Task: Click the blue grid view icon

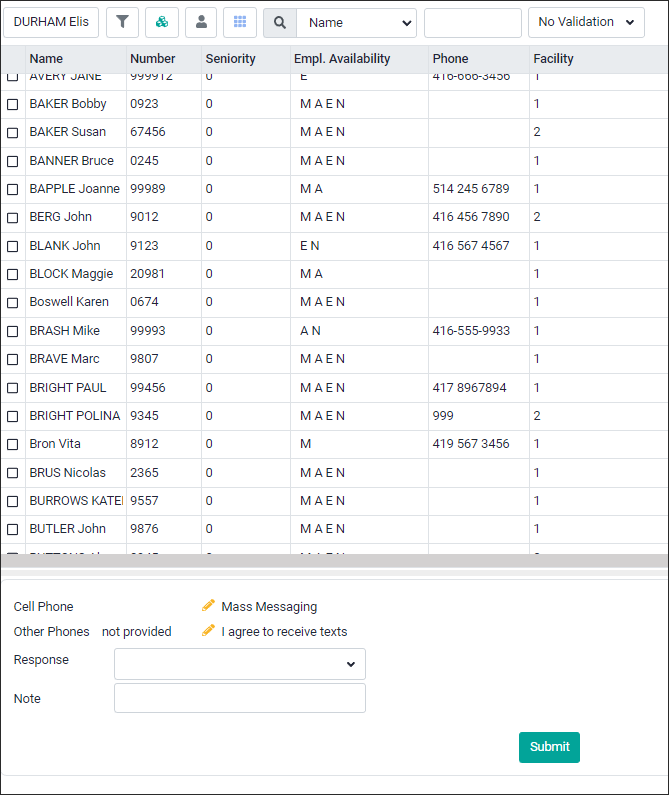Action: (240, 22)
